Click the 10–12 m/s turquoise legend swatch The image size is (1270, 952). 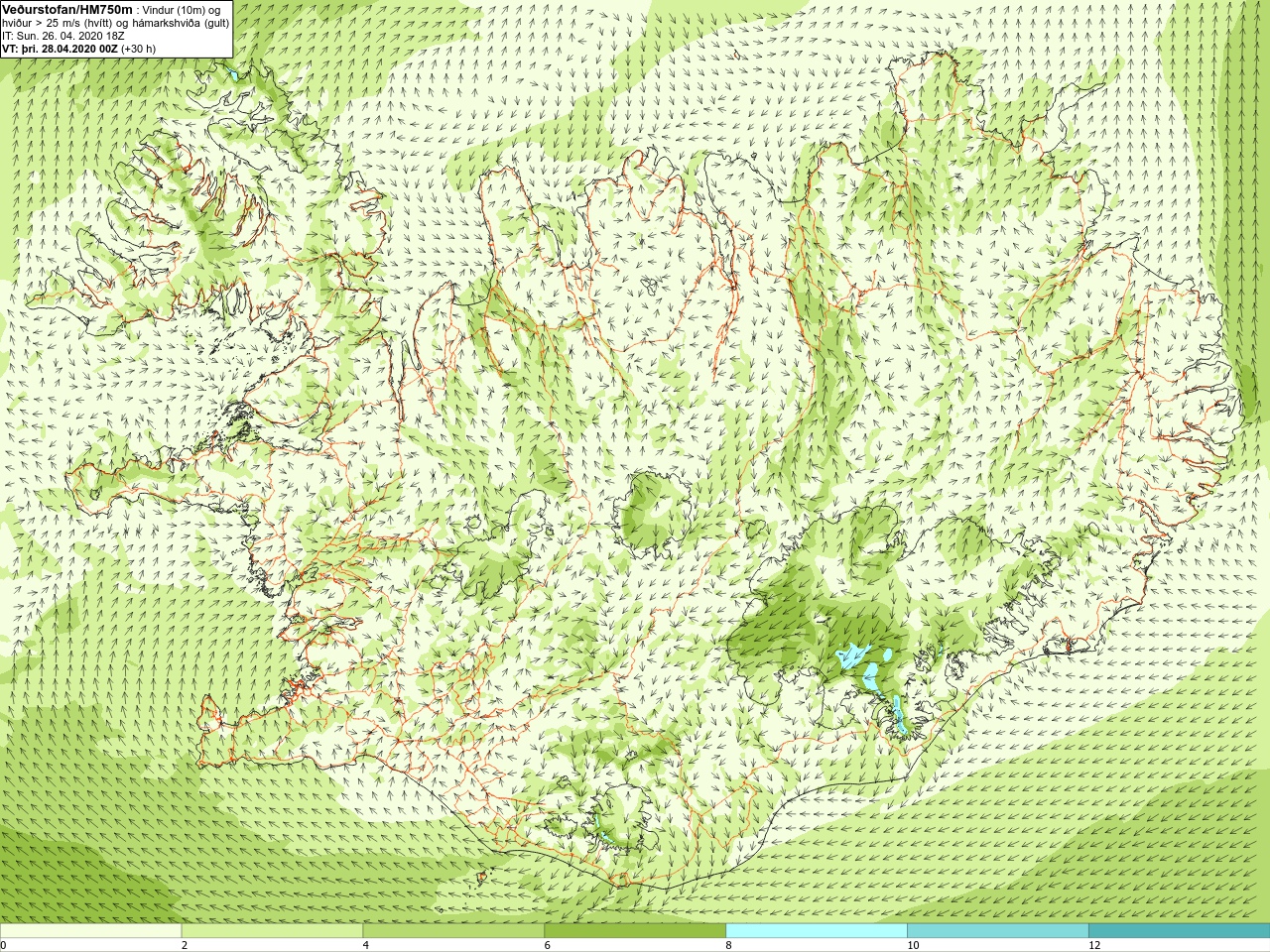tap(998, 931)
